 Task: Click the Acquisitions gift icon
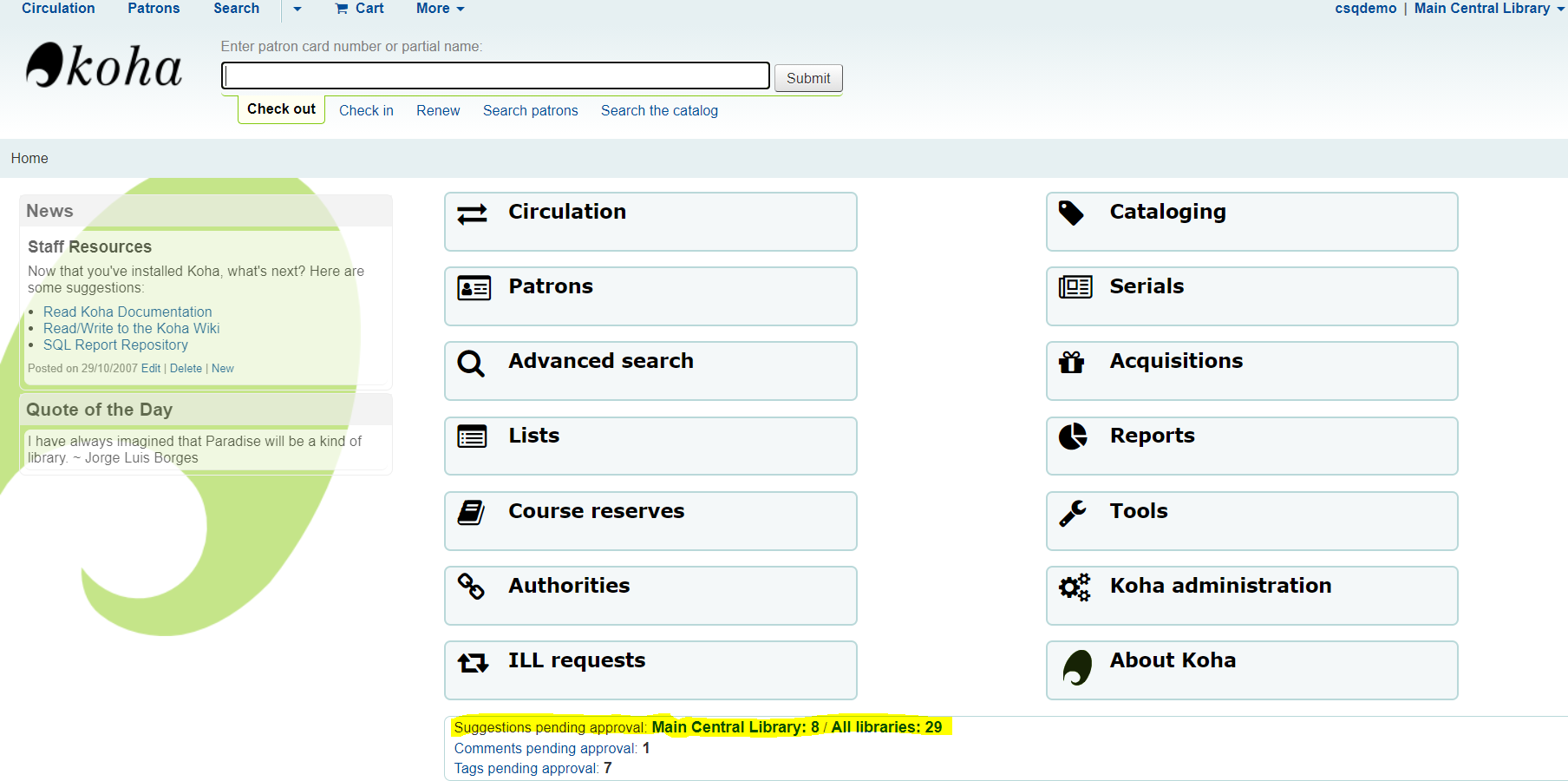(1072, 362)
